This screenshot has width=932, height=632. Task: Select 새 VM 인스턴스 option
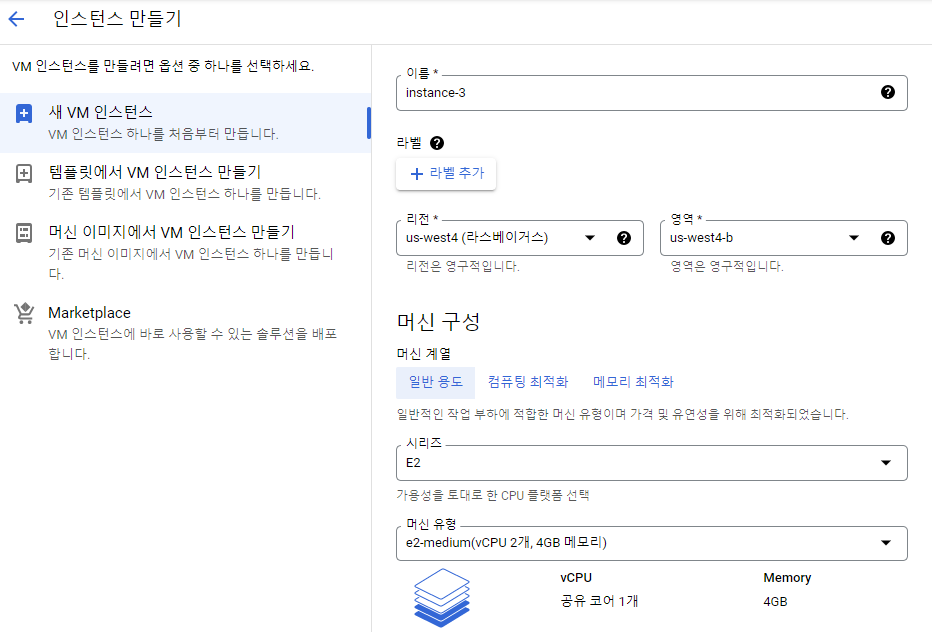(x=184, y=123)
